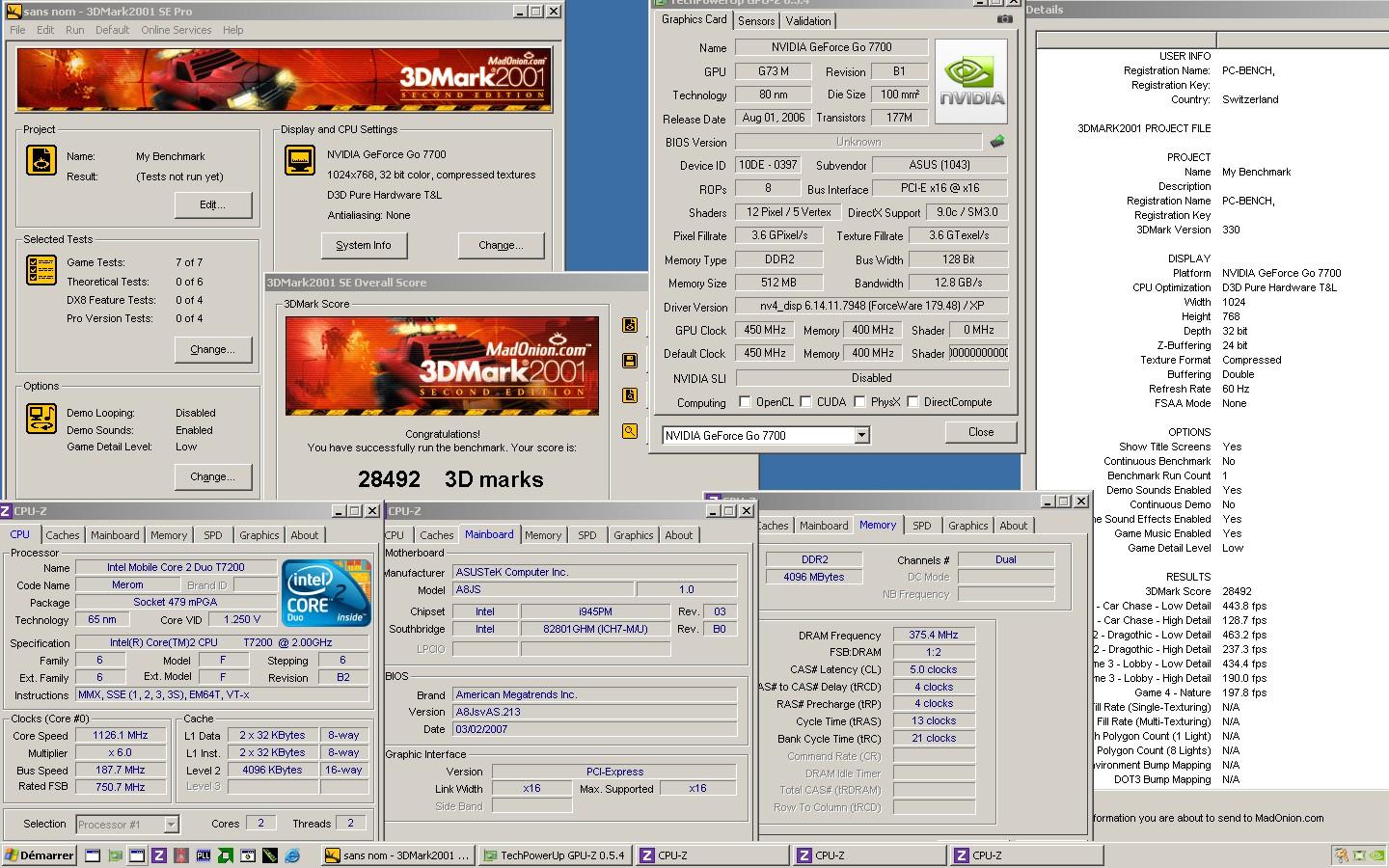1389x868 pixels.
Task: Open the Help menu in 3DMark2001
Action: (233, 30)
